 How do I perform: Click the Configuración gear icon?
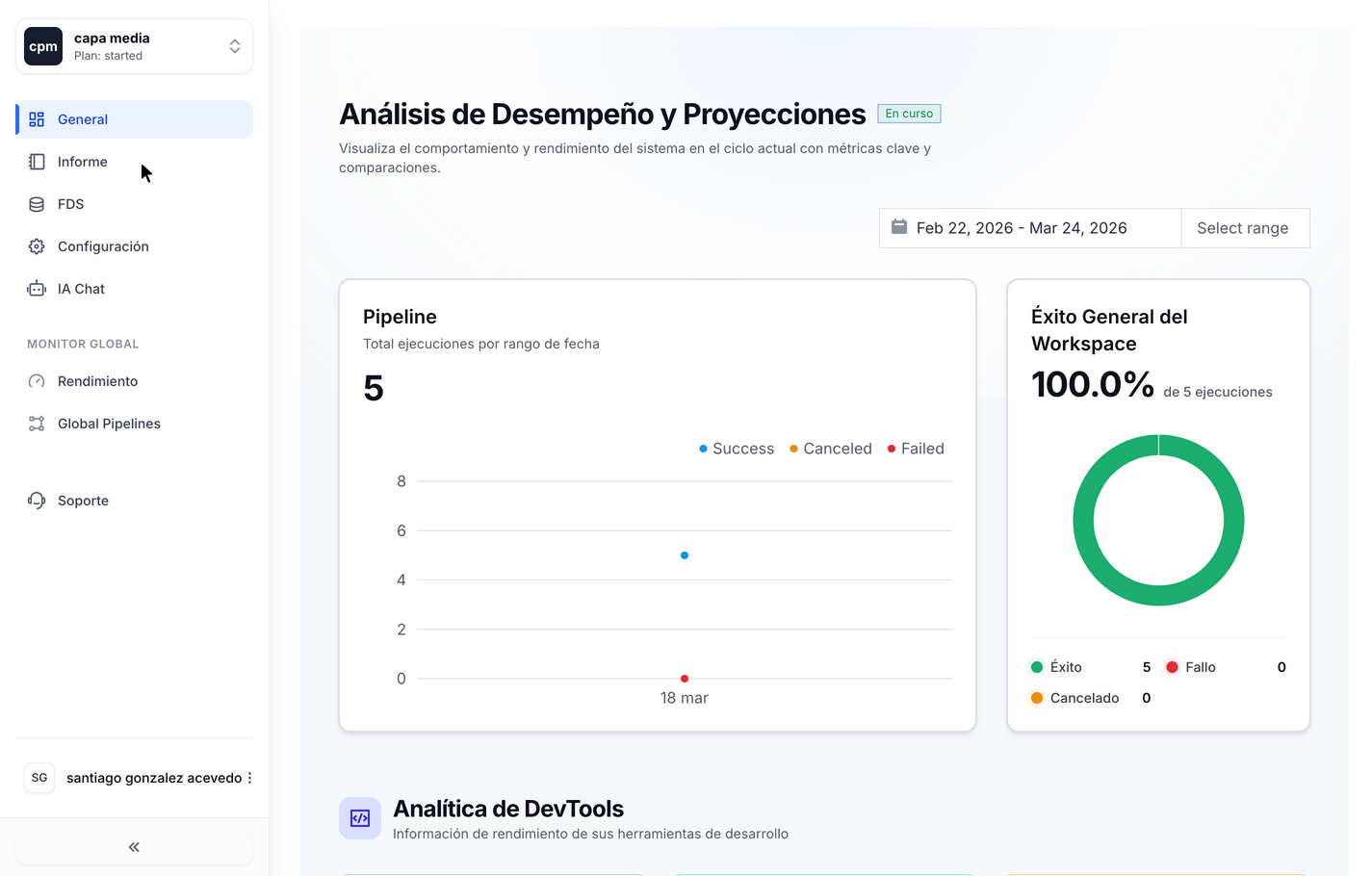click(36, 245)
